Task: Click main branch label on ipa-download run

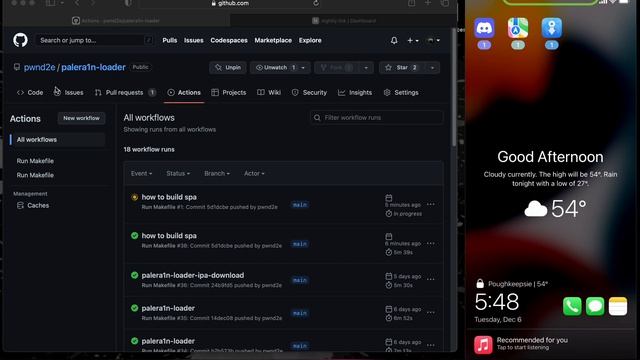Action: tap(300, 280)
